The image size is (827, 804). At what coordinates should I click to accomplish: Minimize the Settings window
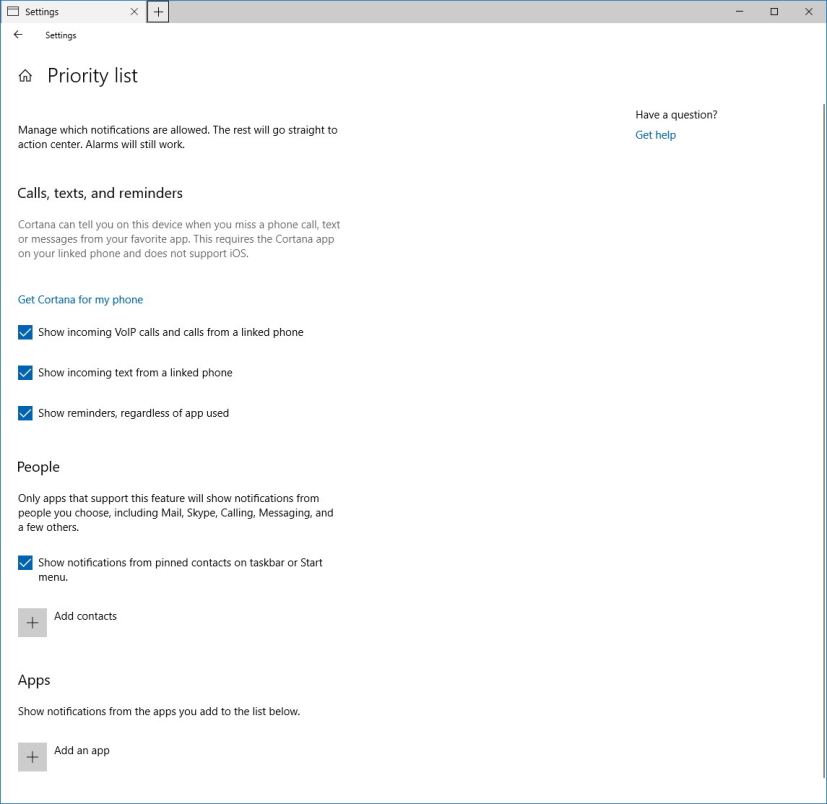[739, 12]
